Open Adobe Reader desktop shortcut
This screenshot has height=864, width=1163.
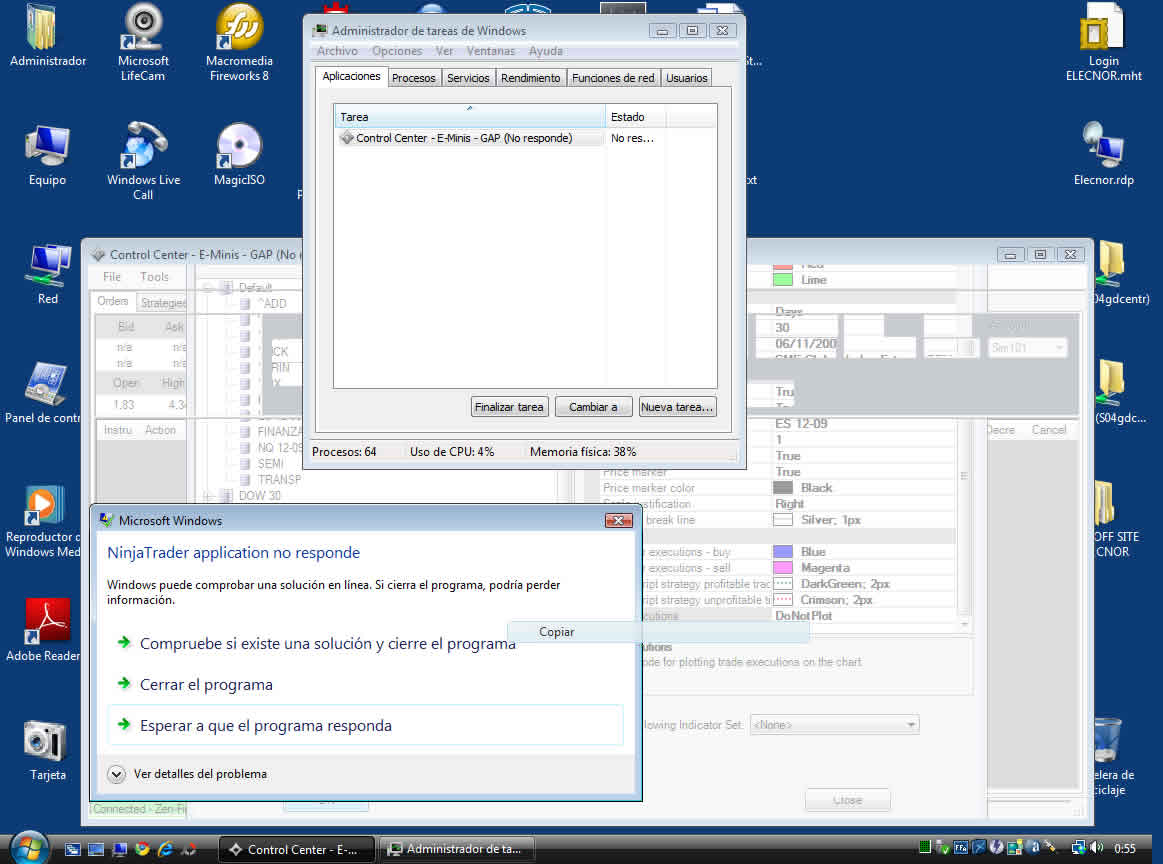[43, 630]
